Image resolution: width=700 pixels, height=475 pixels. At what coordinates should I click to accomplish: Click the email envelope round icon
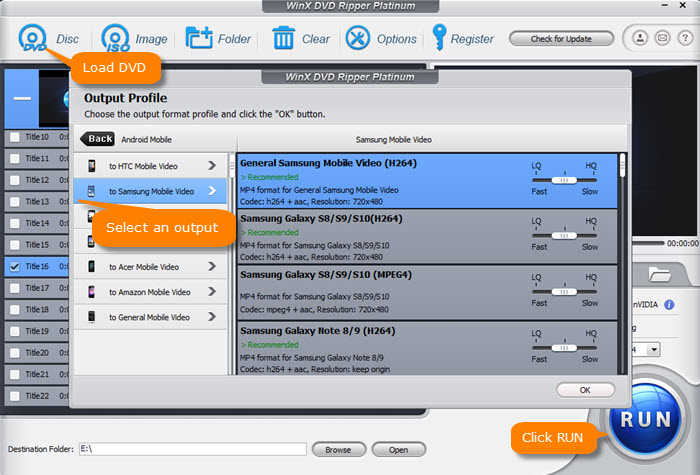tap(662, 38)
